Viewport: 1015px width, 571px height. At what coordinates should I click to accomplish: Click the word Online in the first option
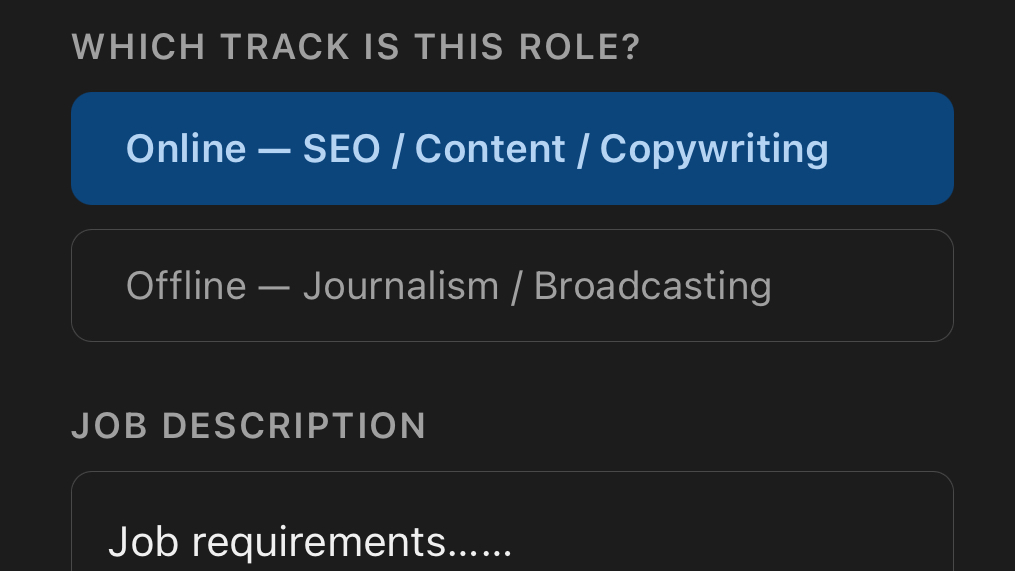[186, 149]
